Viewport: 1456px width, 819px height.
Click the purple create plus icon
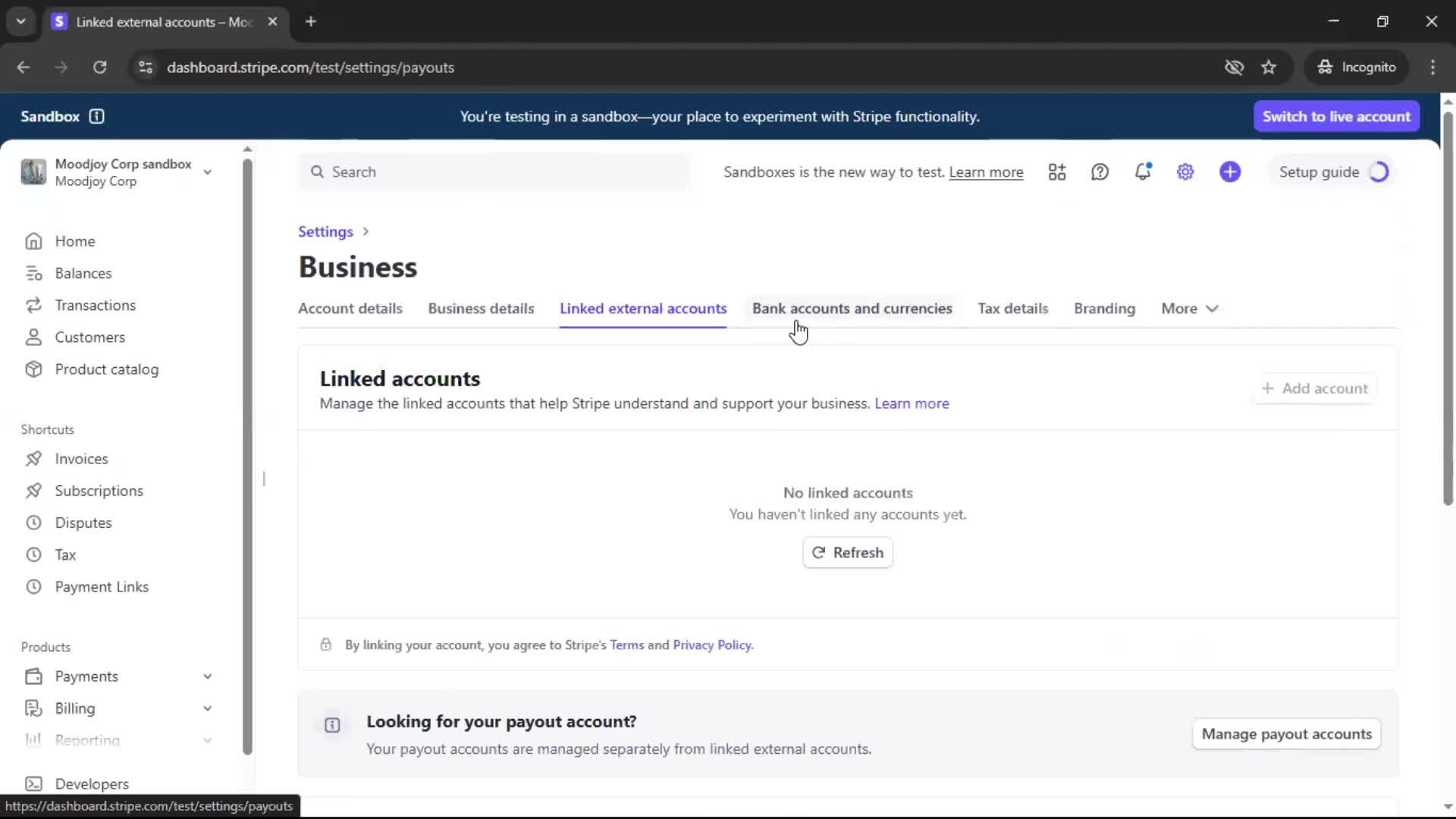tap(1230, 172)
